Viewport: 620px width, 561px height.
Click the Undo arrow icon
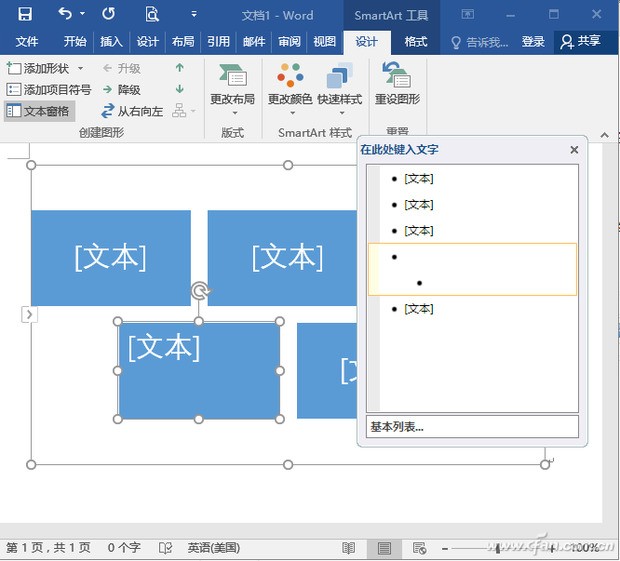[x=65, y=14]
